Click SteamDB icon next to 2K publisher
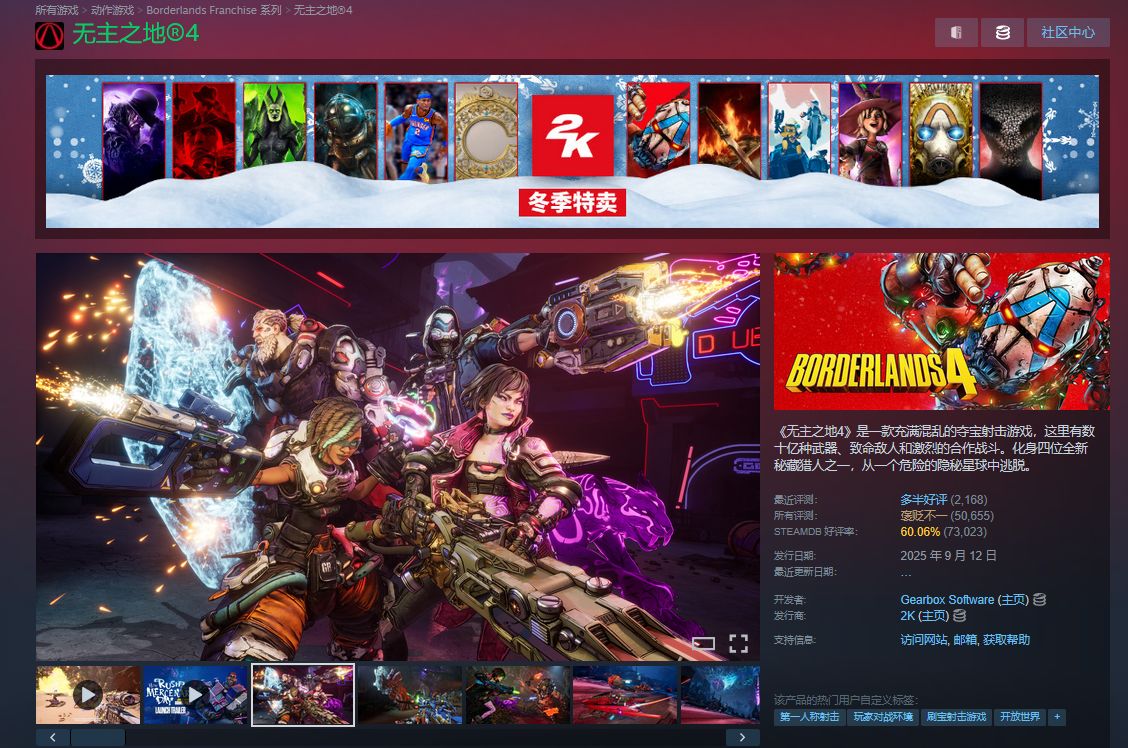 pos(959,616)
